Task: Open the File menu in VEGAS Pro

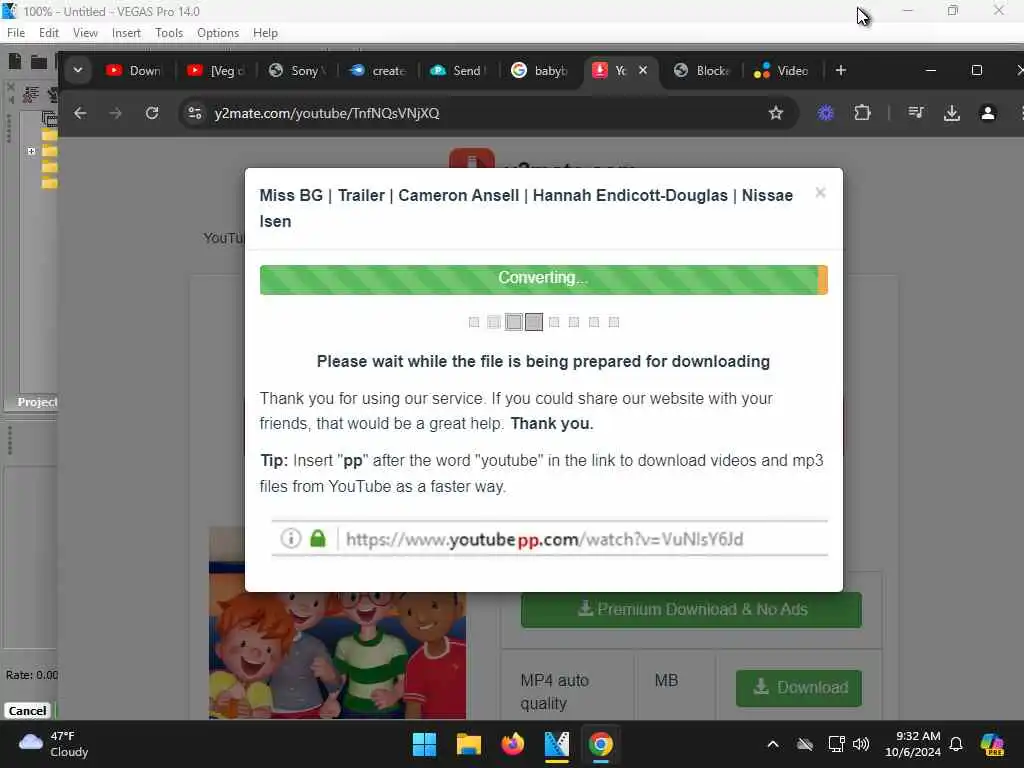Action: tap(16, 33)
